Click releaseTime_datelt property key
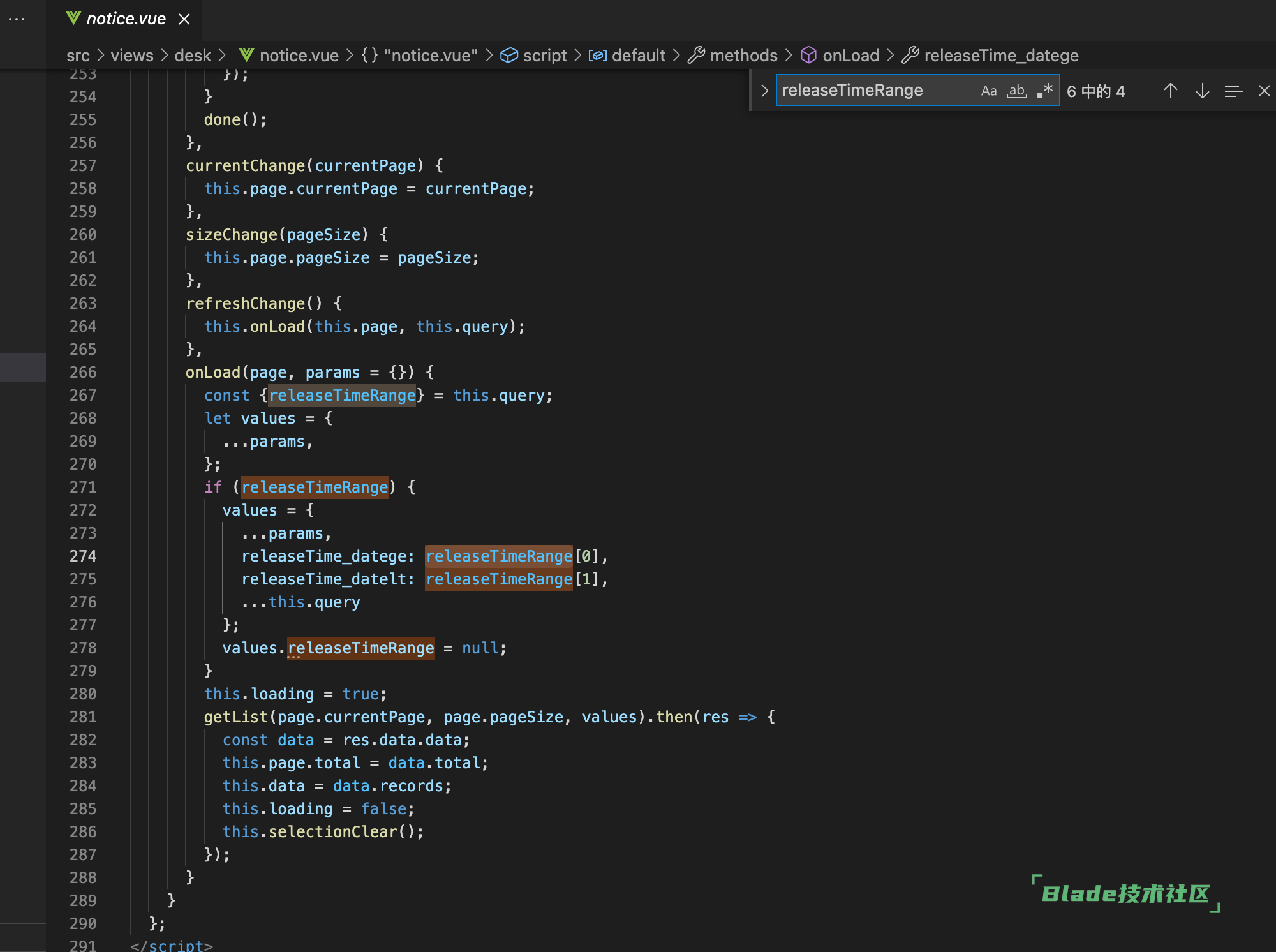This screenshot has height=952, width=1276. tap(323, 579)
